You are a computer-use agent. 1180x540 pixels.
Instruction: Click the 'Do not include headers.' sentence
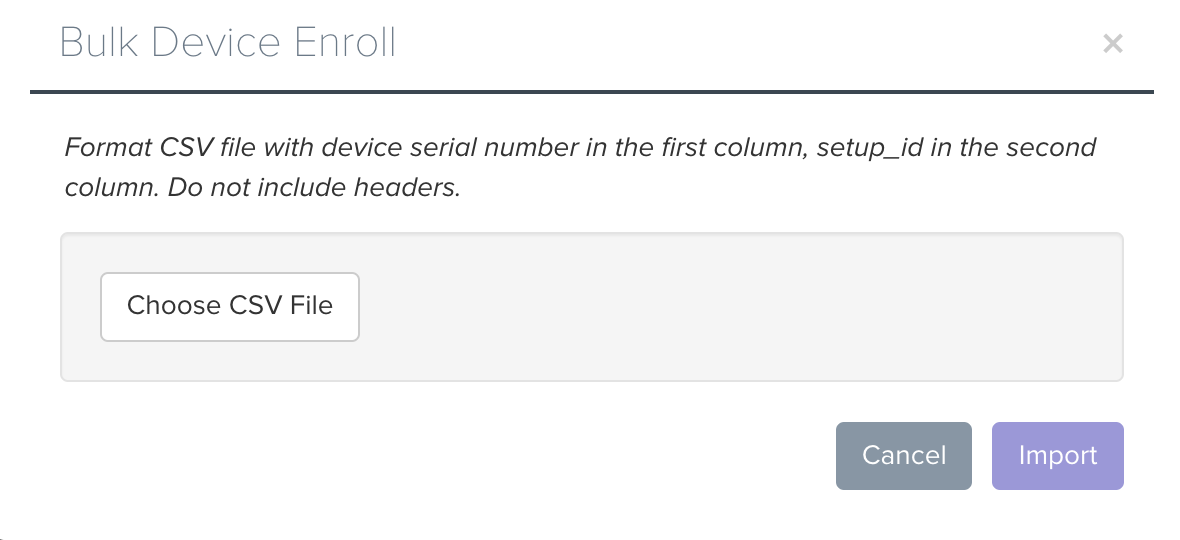pyautogui.click(x=314, y=187)
